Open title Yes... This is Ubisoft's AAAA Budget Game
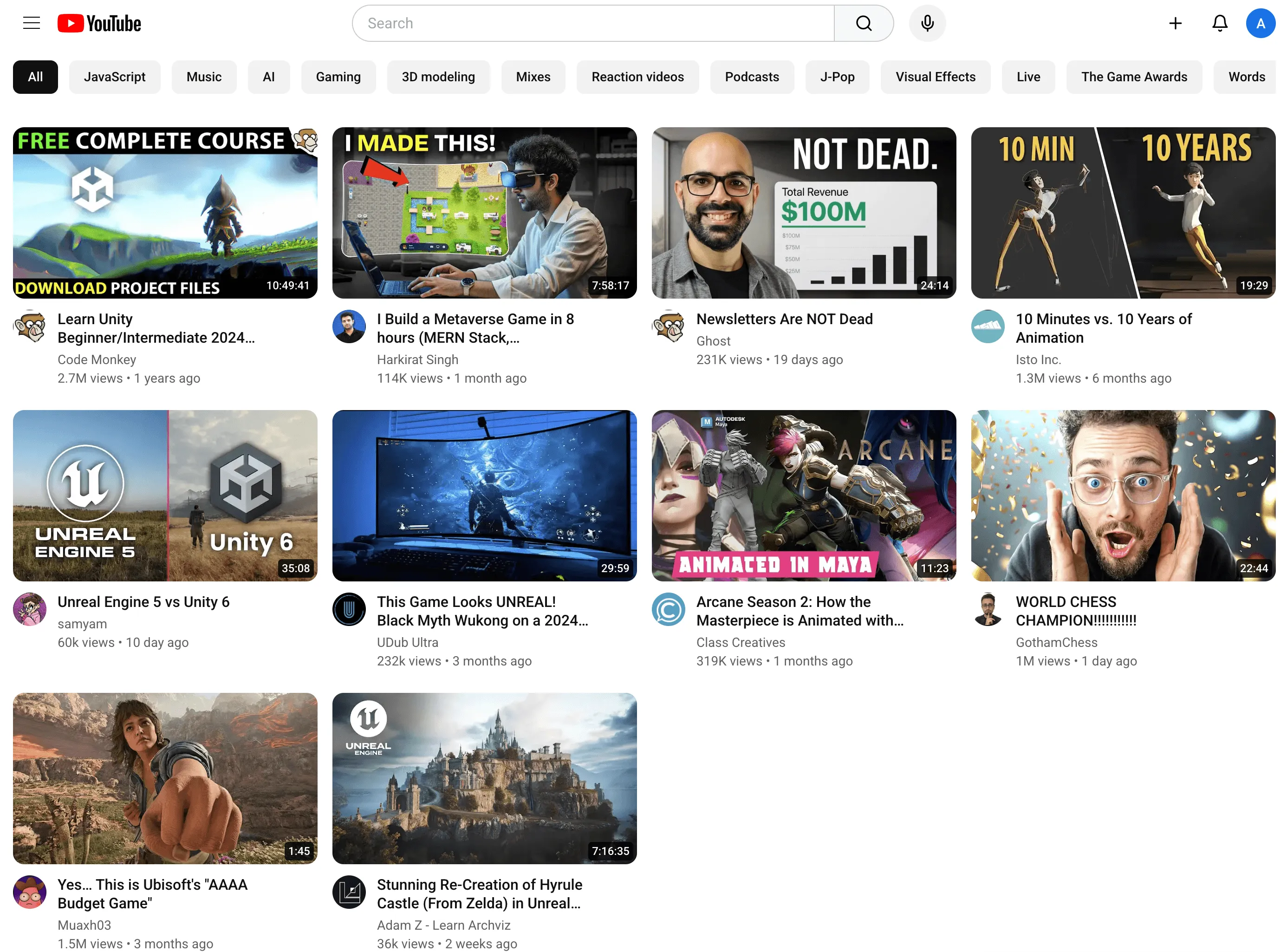The width and height of the screenshot is (1287, 952). [153, 894]
